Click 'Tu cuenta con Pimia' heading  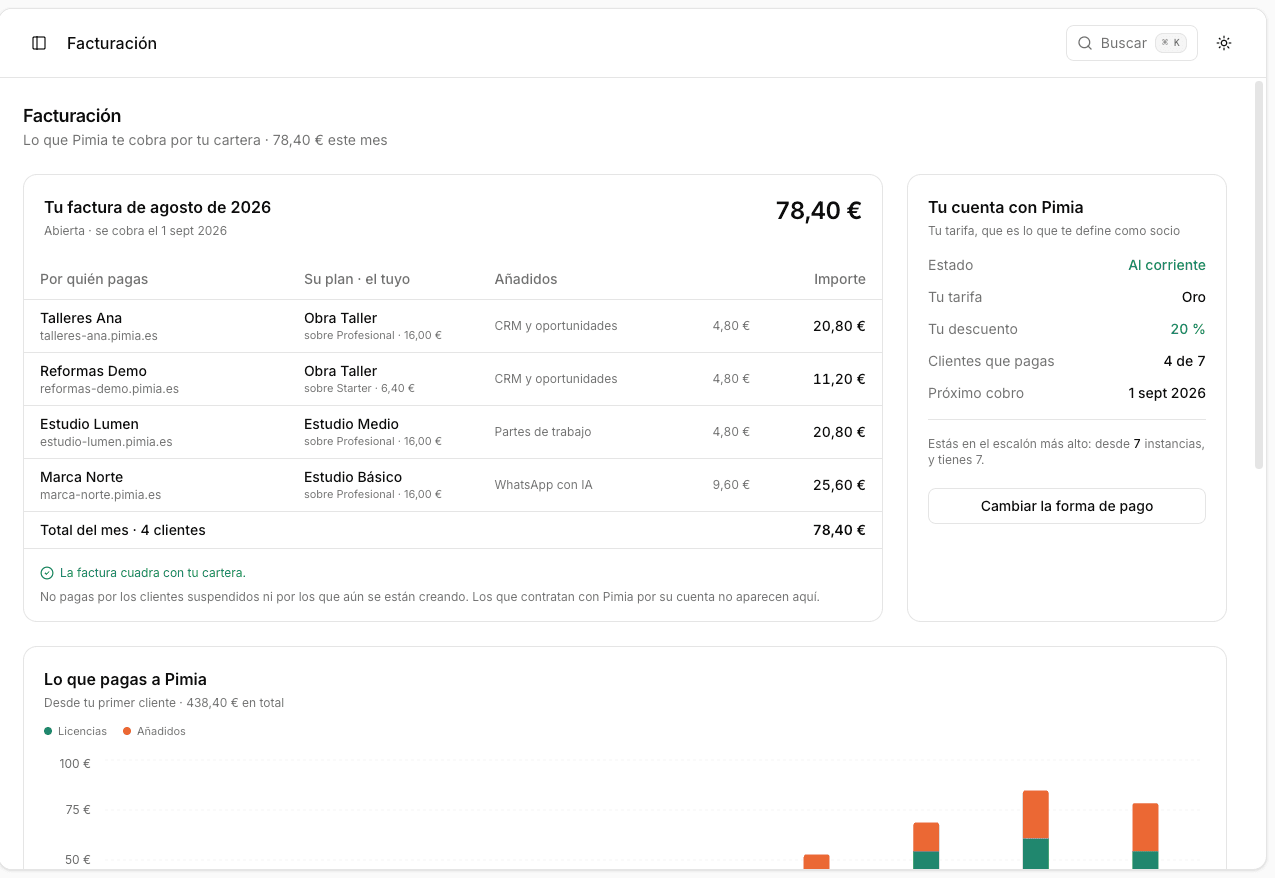[x=1006, y=207]
